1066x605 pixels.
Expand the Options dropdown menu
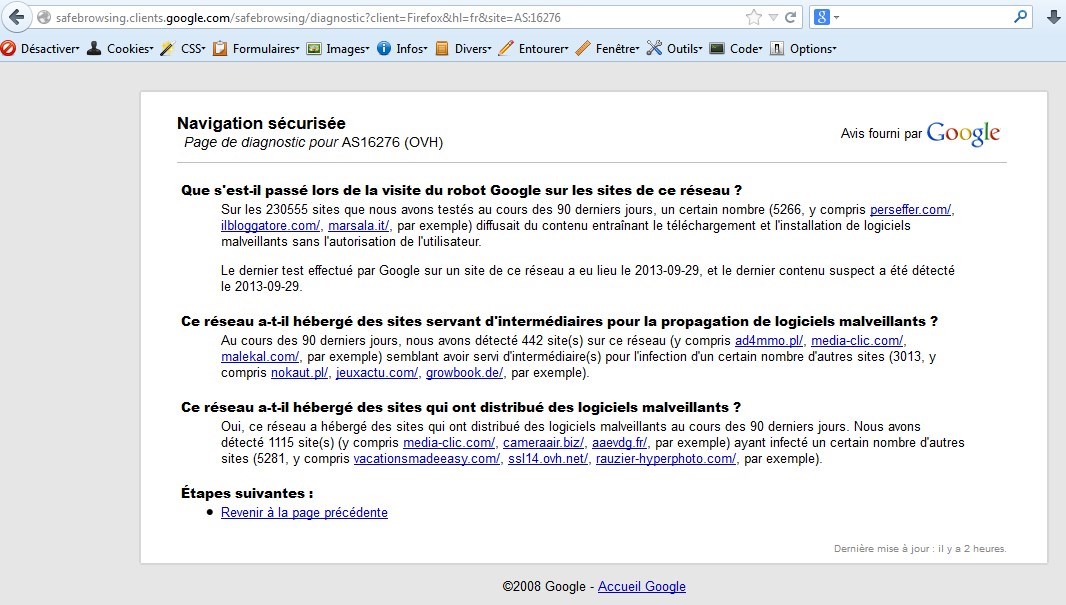coord(803,48)
